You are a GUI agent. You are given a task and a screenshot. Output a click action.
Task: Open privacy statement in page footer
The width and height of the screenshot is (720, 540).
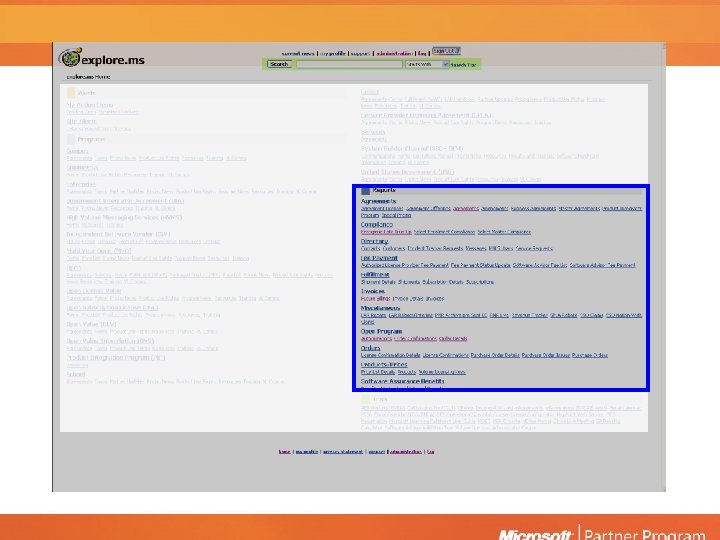coord(343,452)
